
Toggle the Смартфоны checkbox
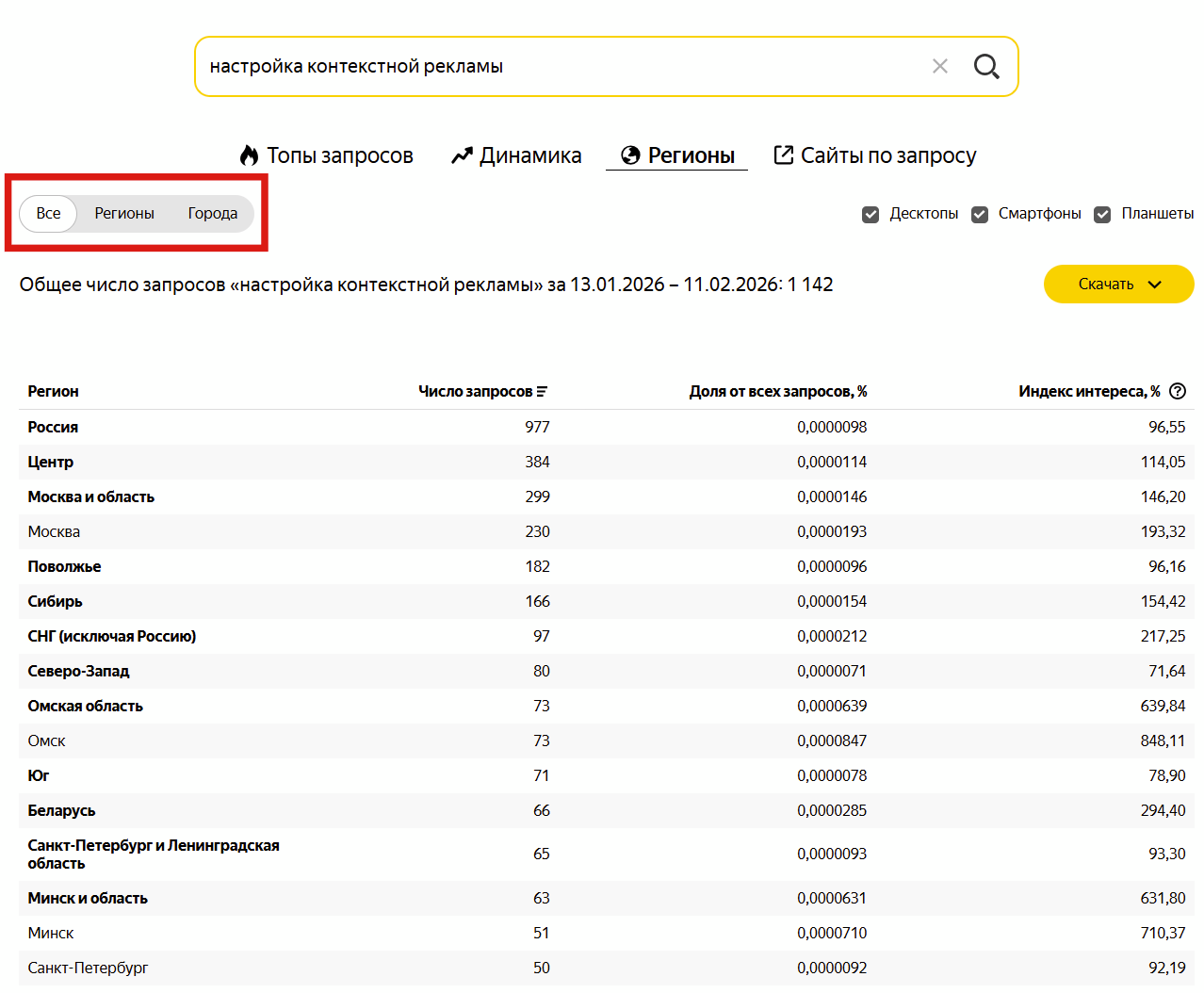coord(980,215)
